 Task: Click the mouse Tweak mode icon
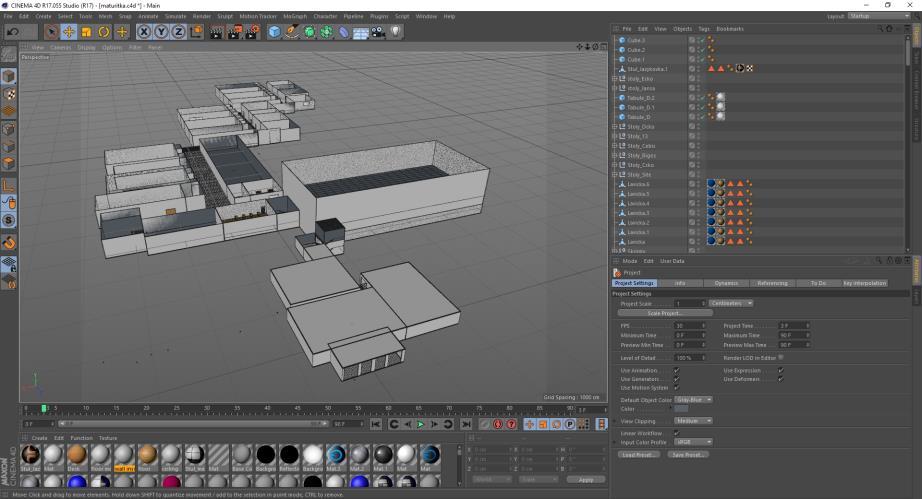pos(9,203)
